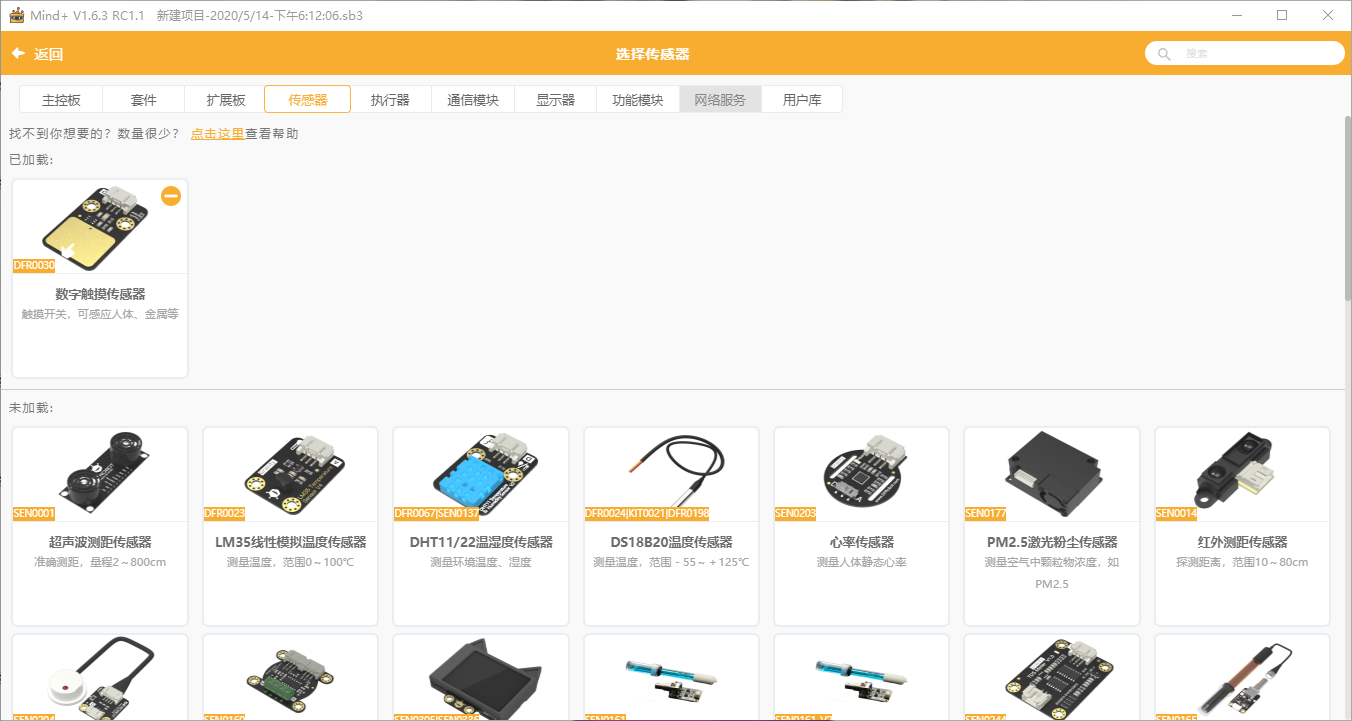
Task: Select the round board with green chip
Action: click(x=291, y=677)
